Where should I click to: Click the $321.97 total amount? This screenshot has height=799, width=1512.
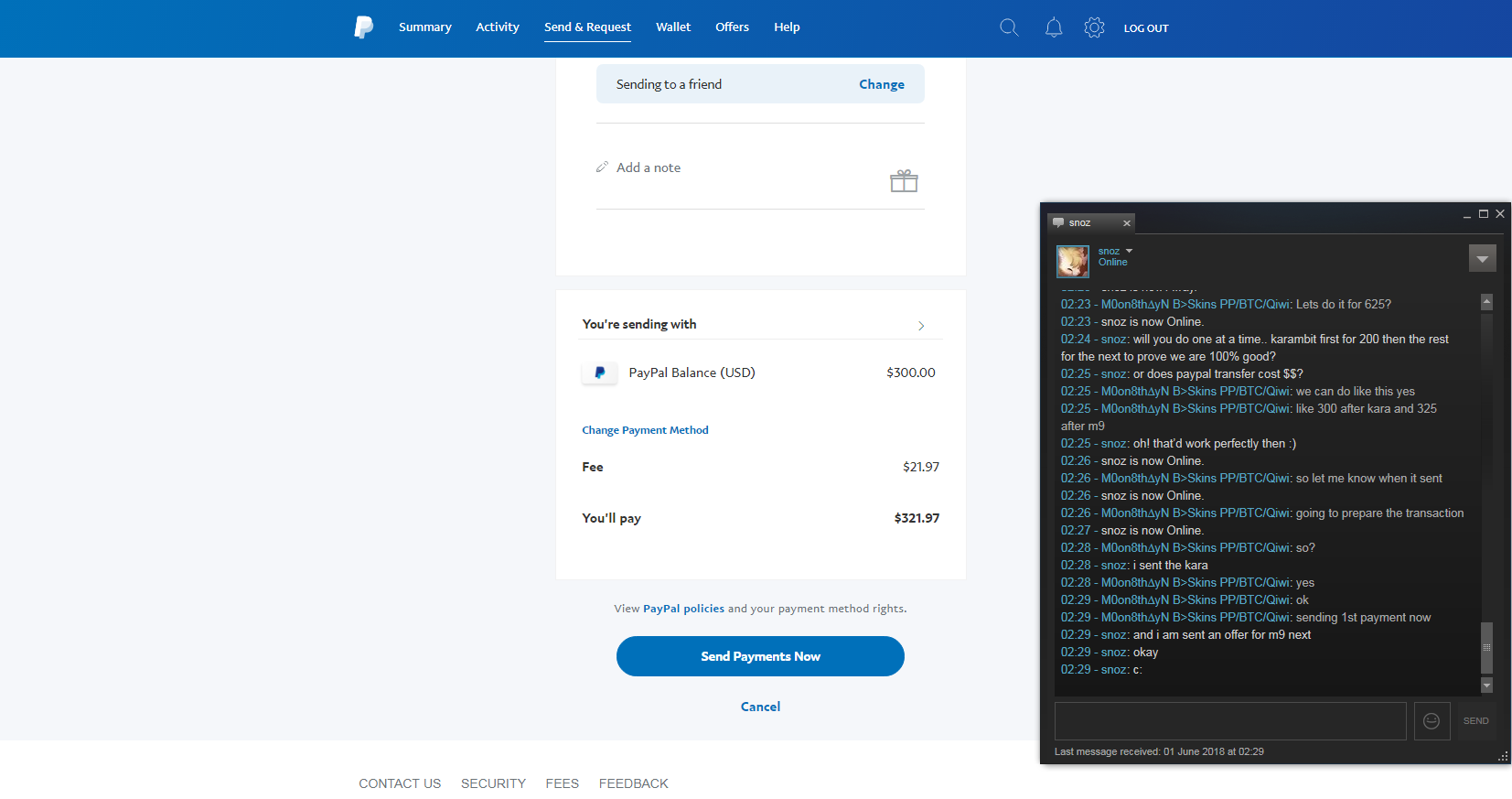[917, 518]
